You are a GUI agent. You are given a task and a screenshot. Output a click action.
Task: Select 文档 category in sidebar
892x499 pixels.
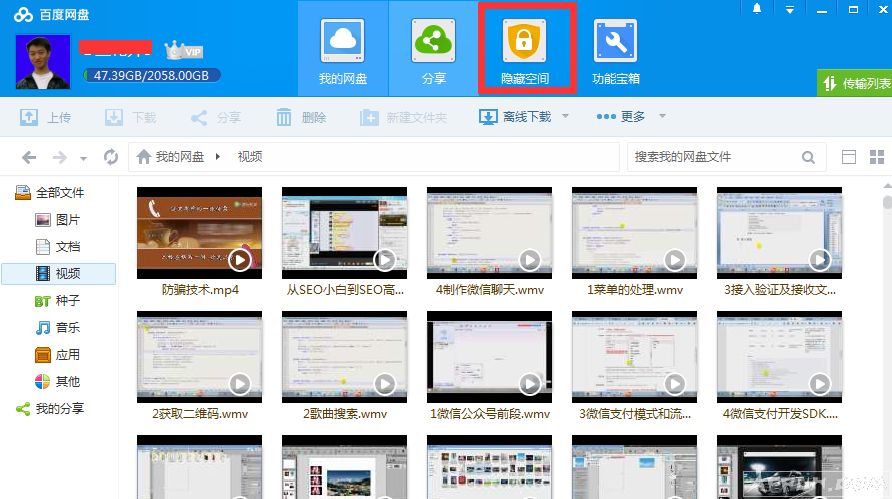59,246
